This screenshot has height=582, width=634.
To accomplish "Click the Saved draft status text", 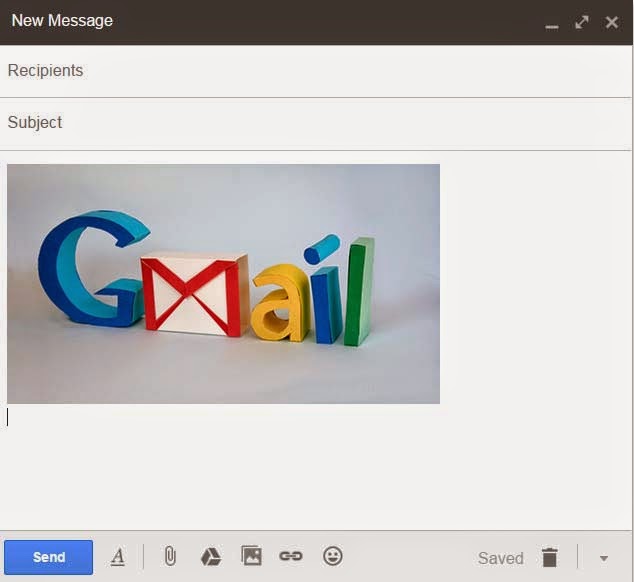I will tap(501, 558).
